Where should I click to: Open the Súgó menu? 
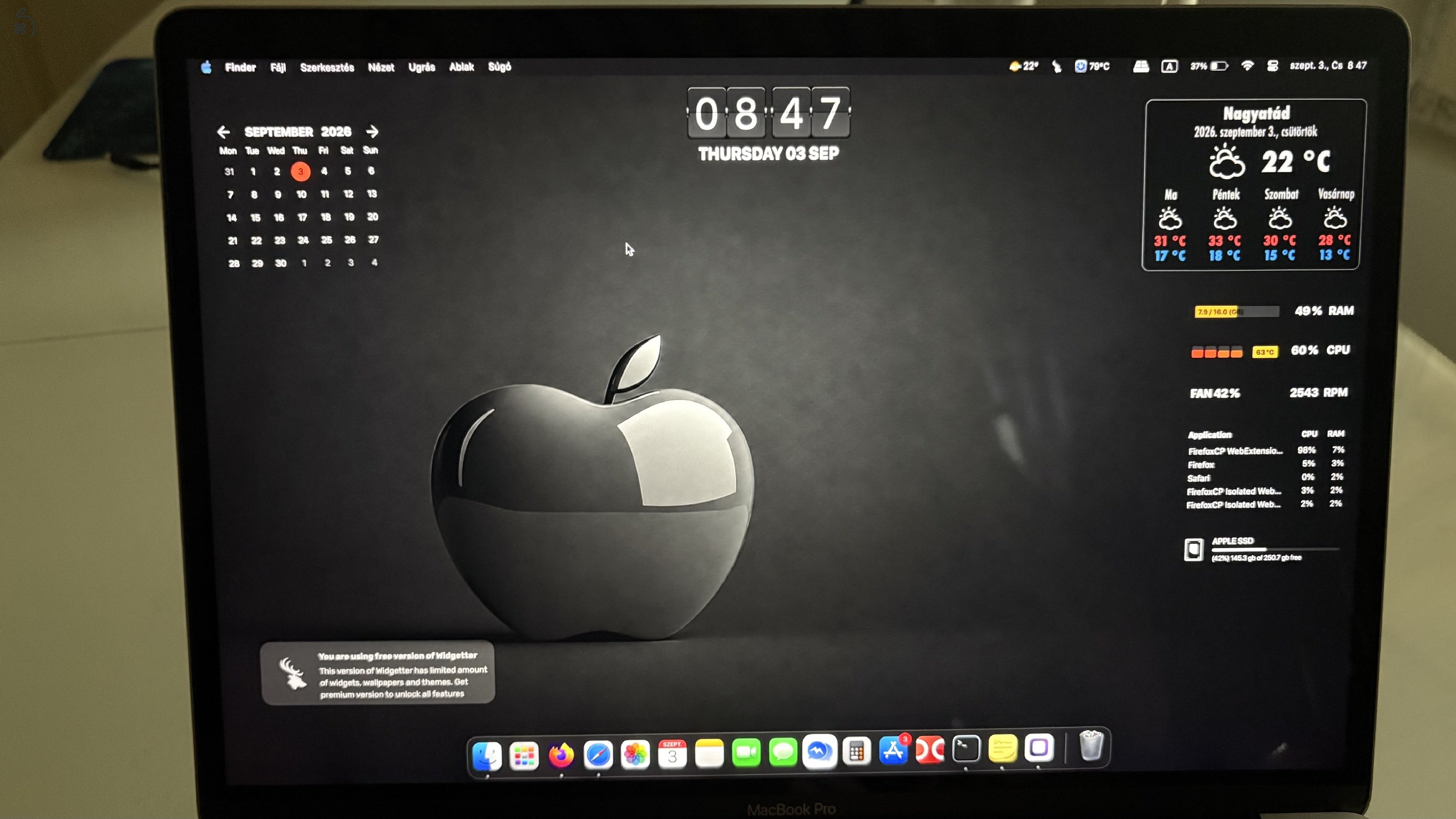point(500,67)
